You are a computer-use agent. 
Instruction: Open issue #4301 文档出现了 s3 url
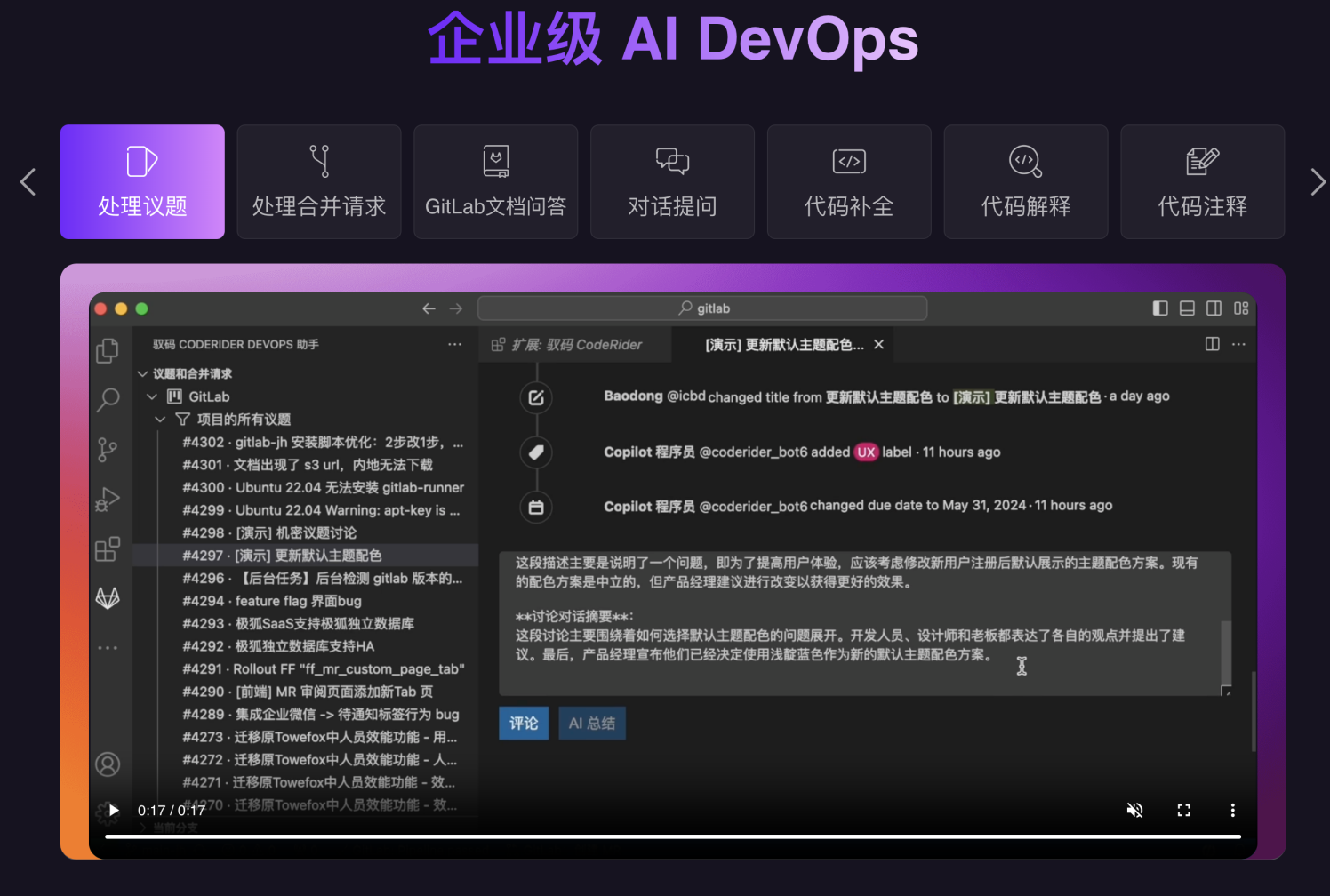click(x=306, y=465)
